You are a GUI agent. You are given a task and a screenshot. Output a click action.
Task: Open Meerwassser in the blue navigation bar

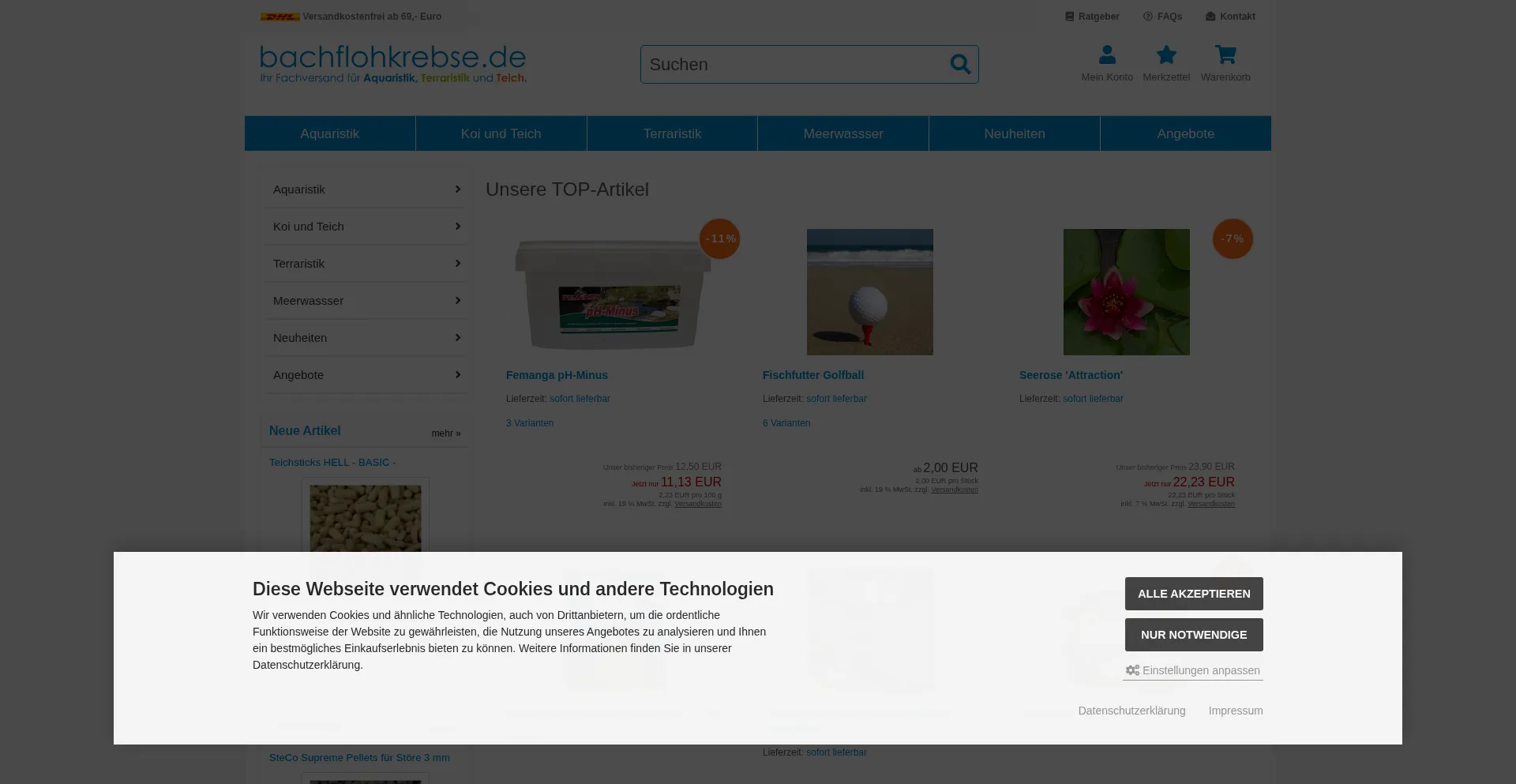point(843,133)
